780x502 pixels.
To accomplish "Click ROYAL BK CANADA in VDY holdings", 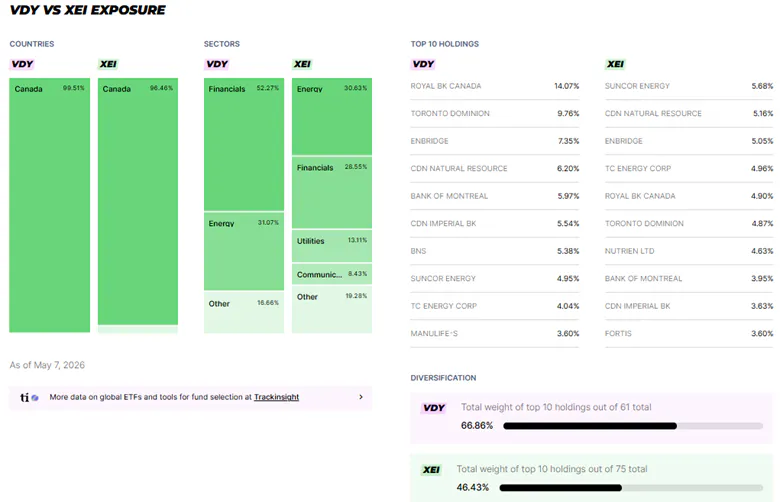I will (446, 86).
